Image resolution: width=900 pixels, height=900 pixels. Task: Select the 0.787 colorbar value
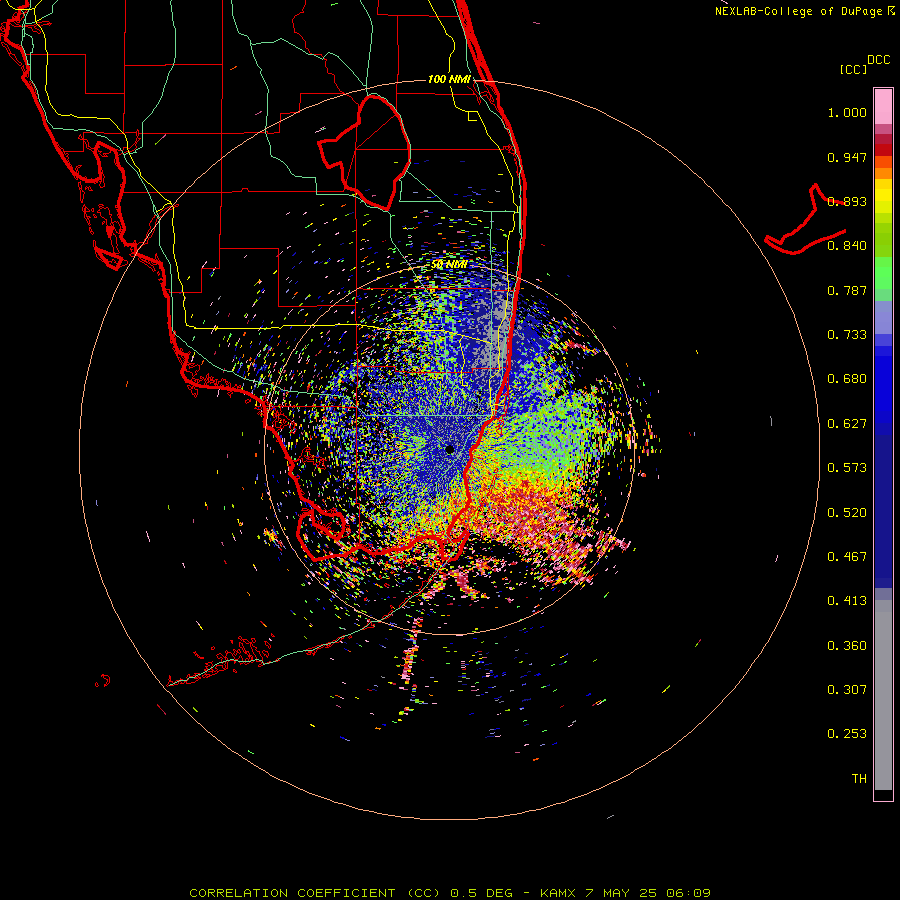click(x=847, y=290)
